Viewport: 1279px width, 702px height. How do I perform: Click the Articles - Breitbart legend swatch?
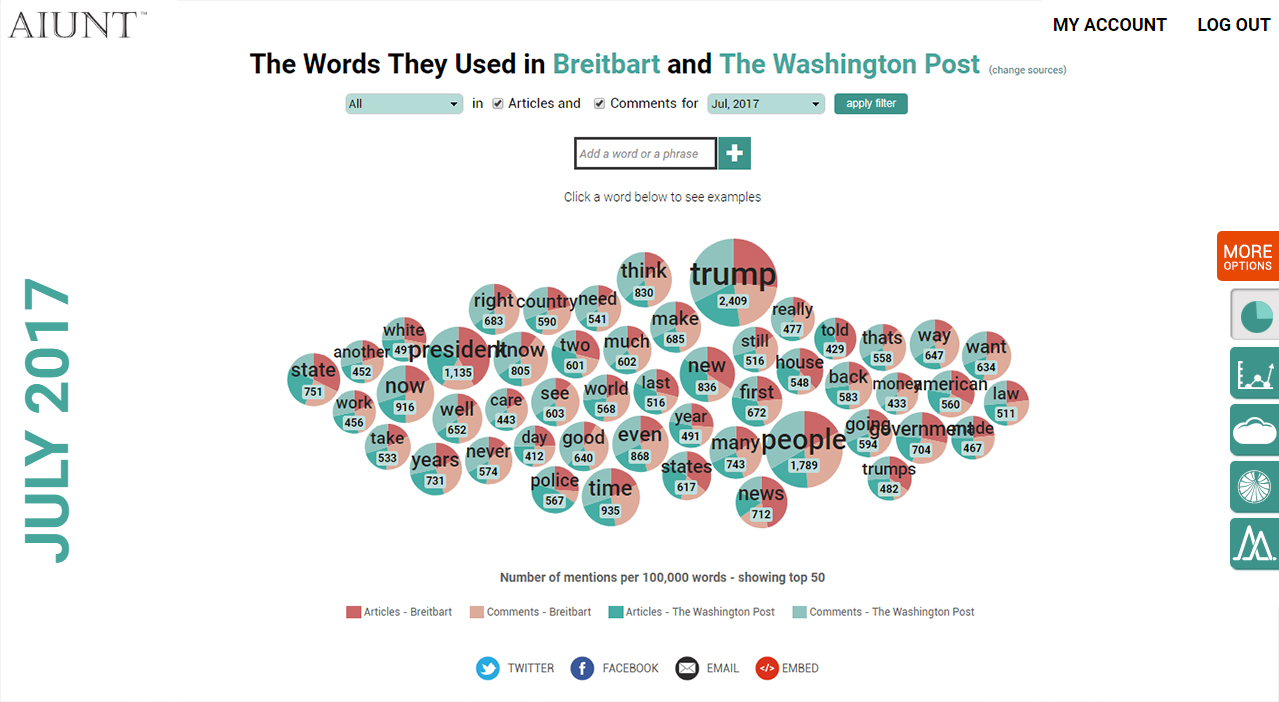click(x=353, y=612)
